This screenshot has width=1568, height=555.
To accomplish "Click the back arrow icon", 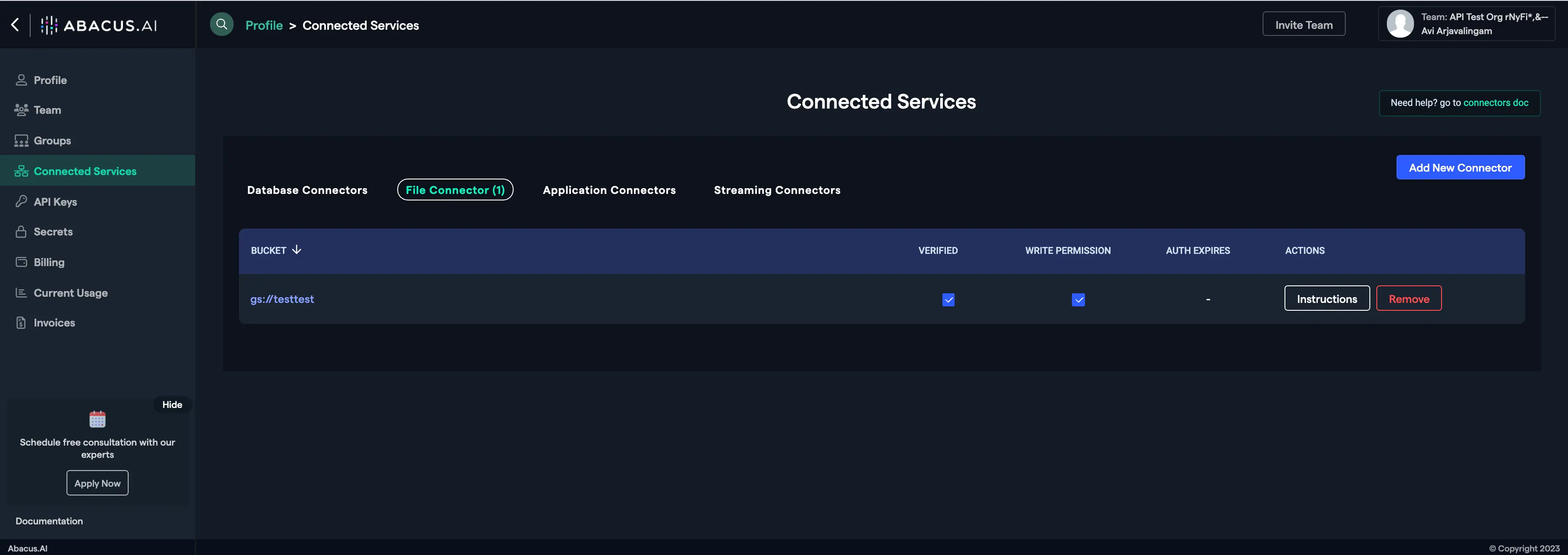I will 15,25.
